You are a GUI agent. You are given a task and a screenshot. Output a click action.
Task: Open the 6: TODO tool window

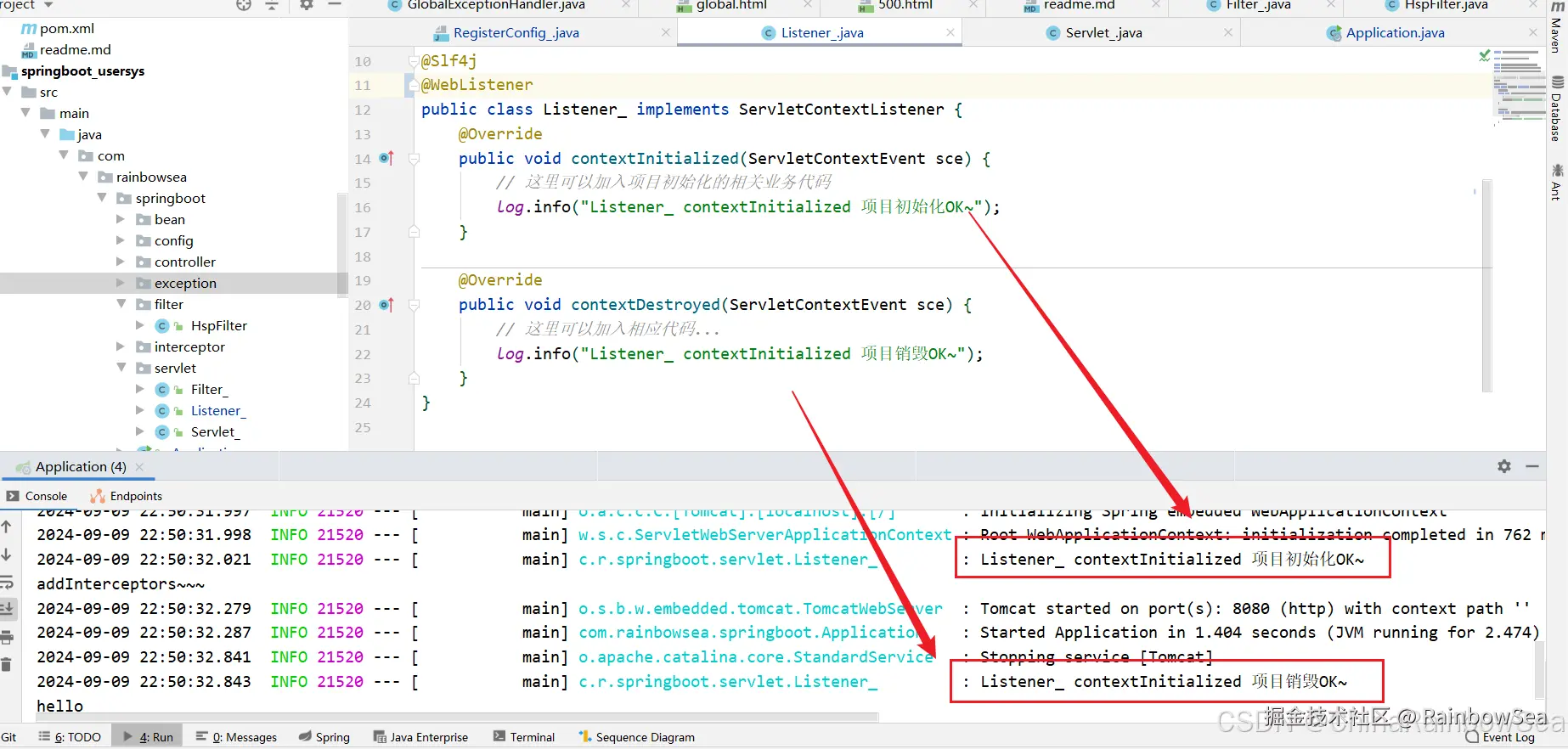coord(70,737)
